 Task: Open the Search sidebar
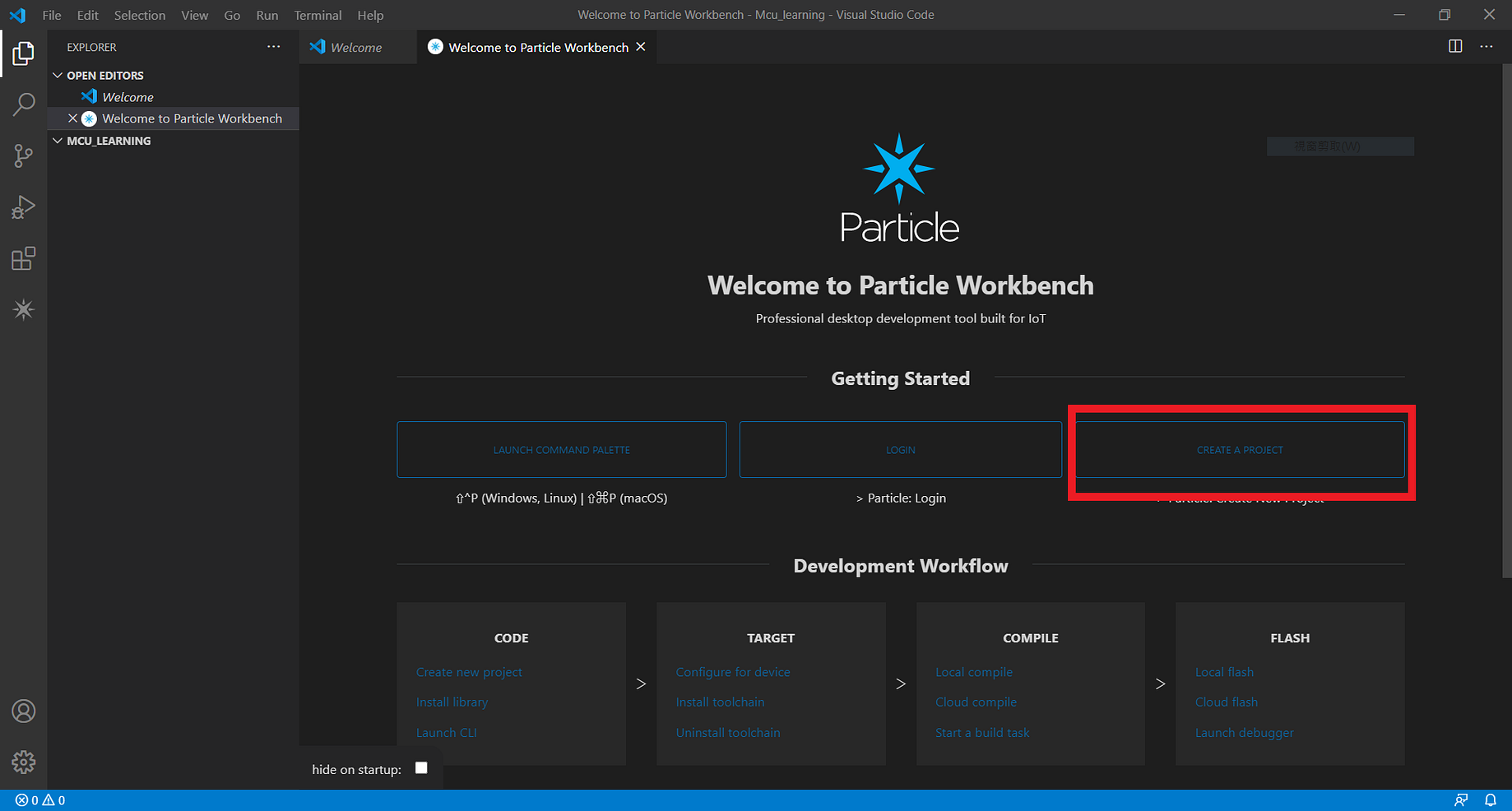[24, 104]
